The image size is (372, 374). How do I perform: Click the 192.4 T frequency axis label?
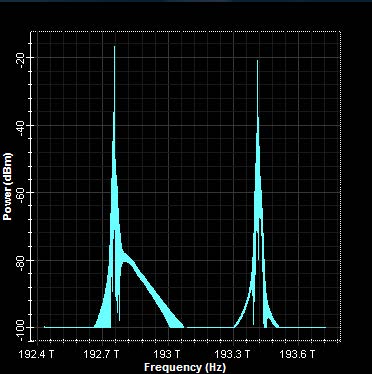click(x=36, y=354)
